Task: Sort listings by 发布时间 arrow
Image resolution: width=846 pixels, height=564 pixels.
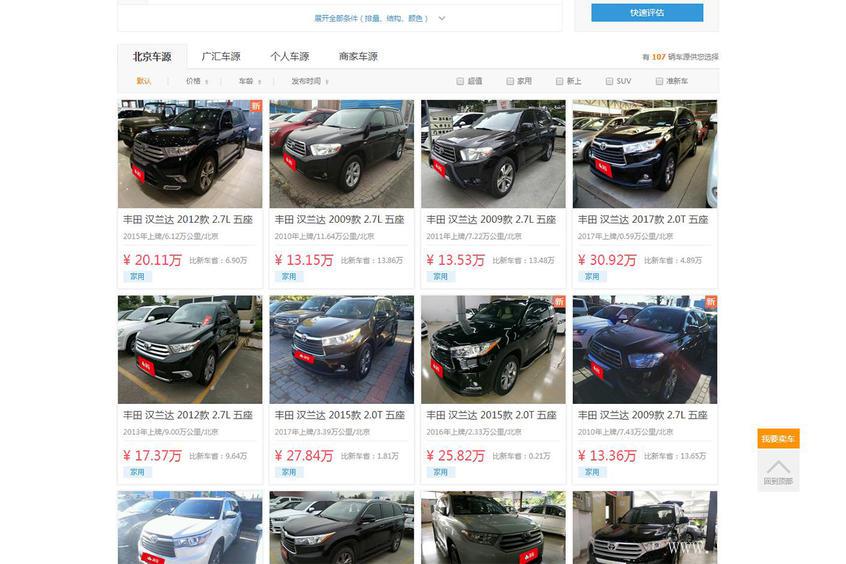Action: [327, 81]
